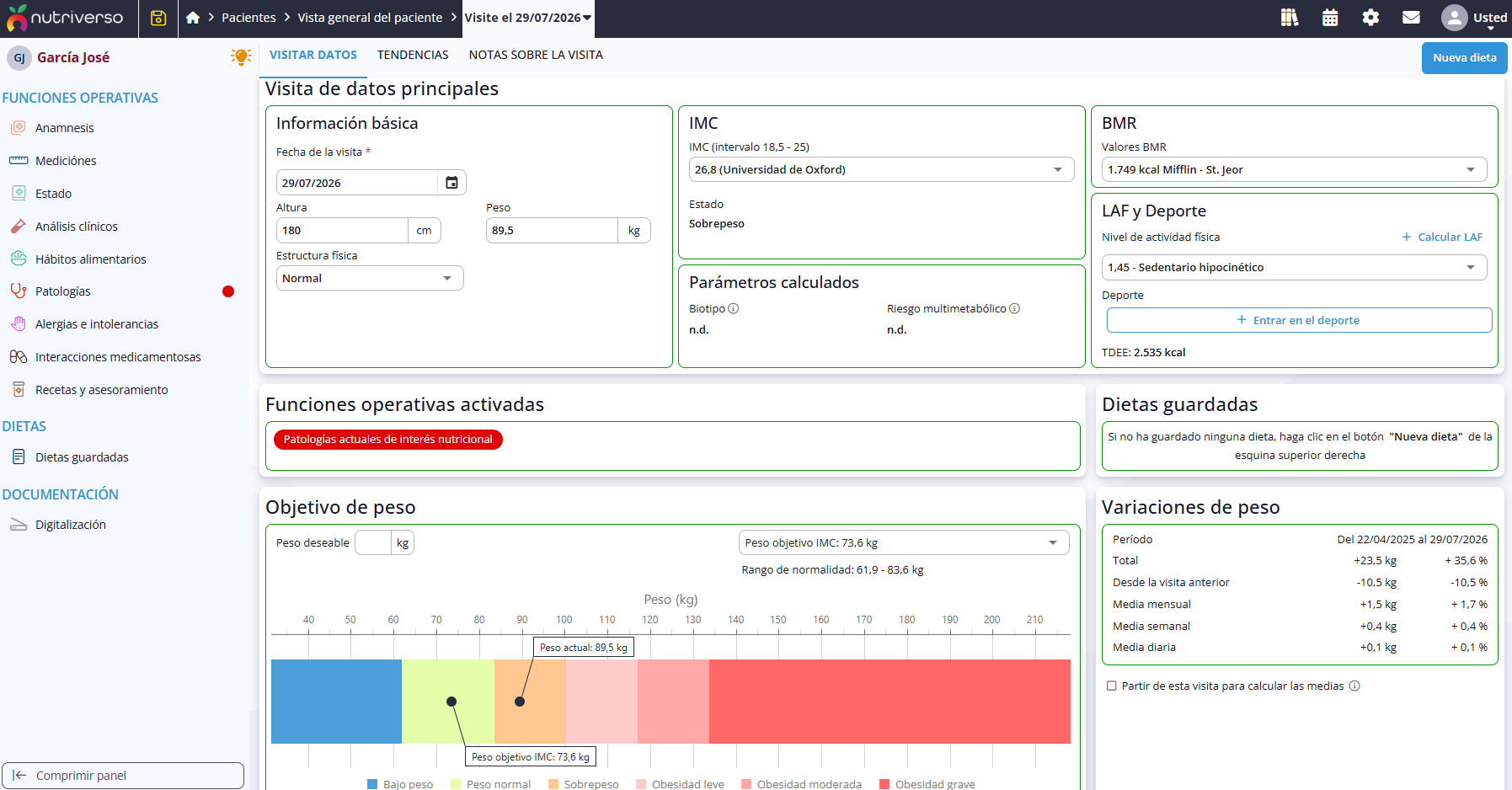This screenshot has height=790, width=1512.
Task: Click the 'TDEE: 2.535 kcal' value
Action: coord(1143,352)
